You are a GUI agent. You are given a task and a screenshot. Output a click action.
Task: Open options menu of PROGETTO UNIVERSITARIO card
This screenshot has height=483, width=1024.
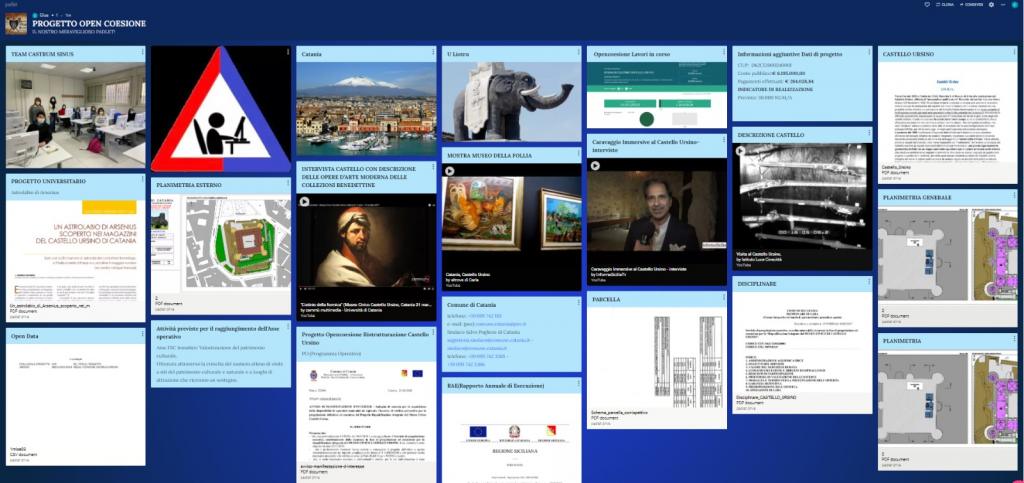point(142,179)
